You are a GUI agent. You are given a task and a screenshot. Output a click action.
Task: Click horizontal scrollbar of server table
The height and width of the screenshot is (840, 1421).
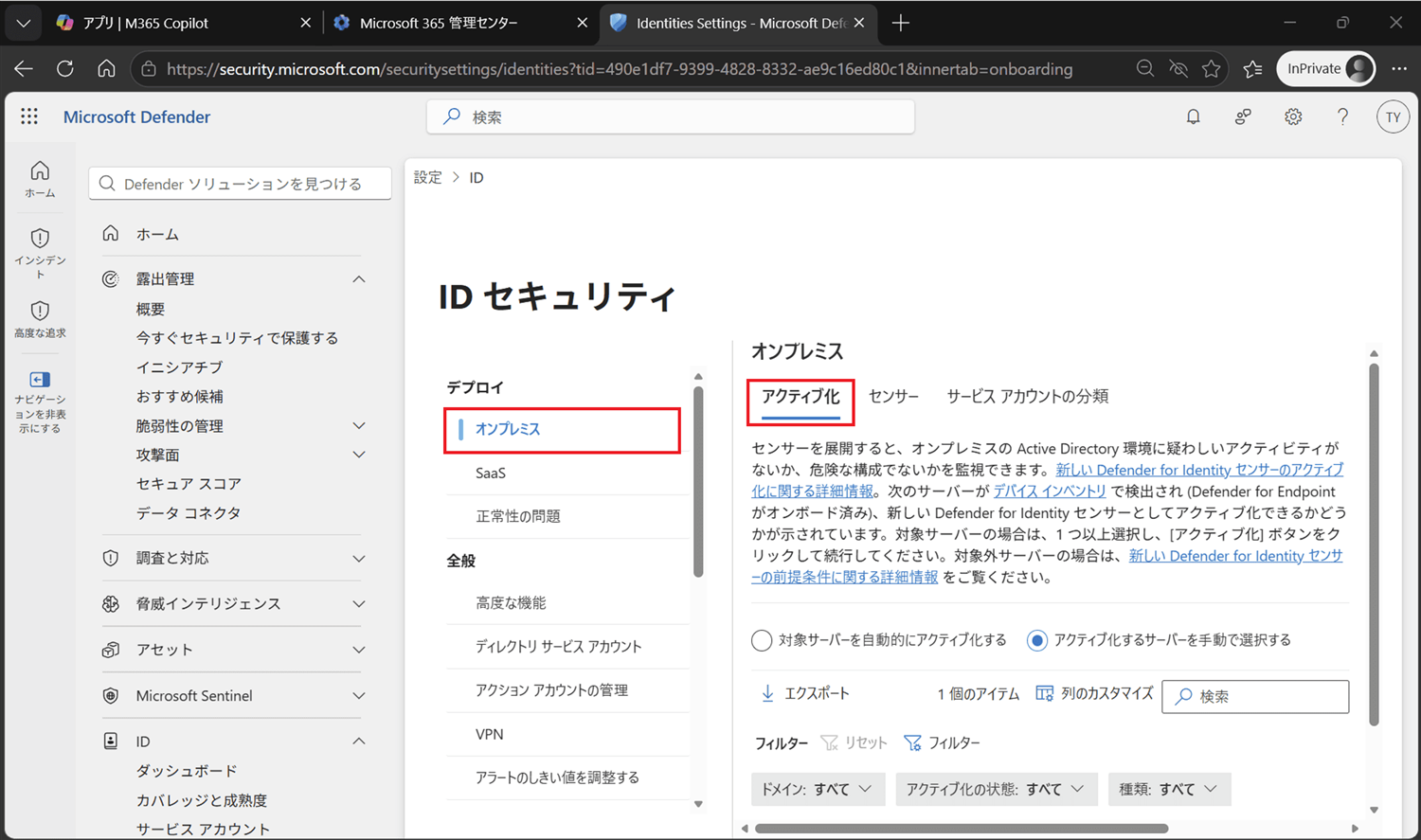(962, 829)
